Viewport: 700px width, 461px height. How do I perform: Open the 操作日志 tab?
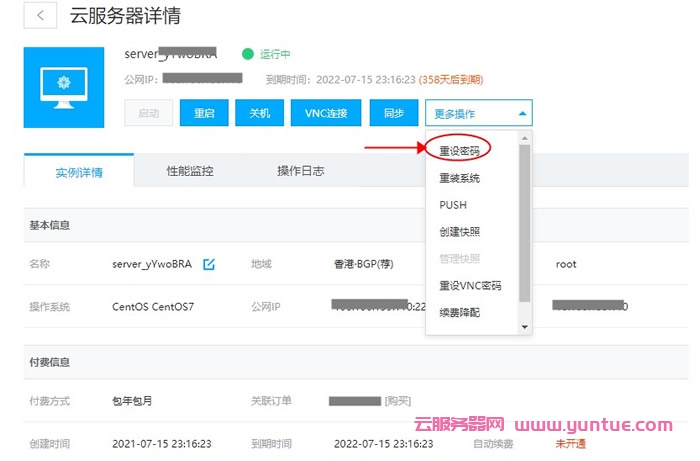[300, 171]
